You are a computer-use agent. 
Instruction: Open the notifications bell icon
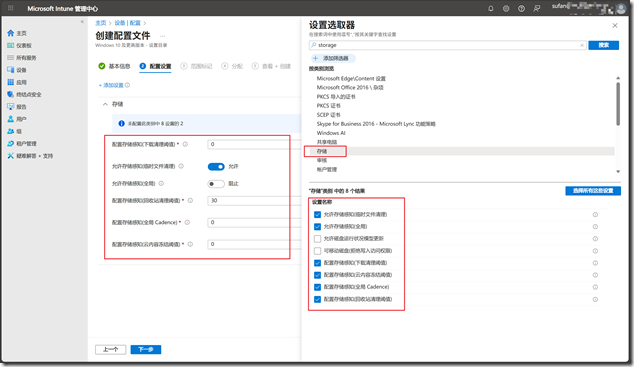coord(491,8)
